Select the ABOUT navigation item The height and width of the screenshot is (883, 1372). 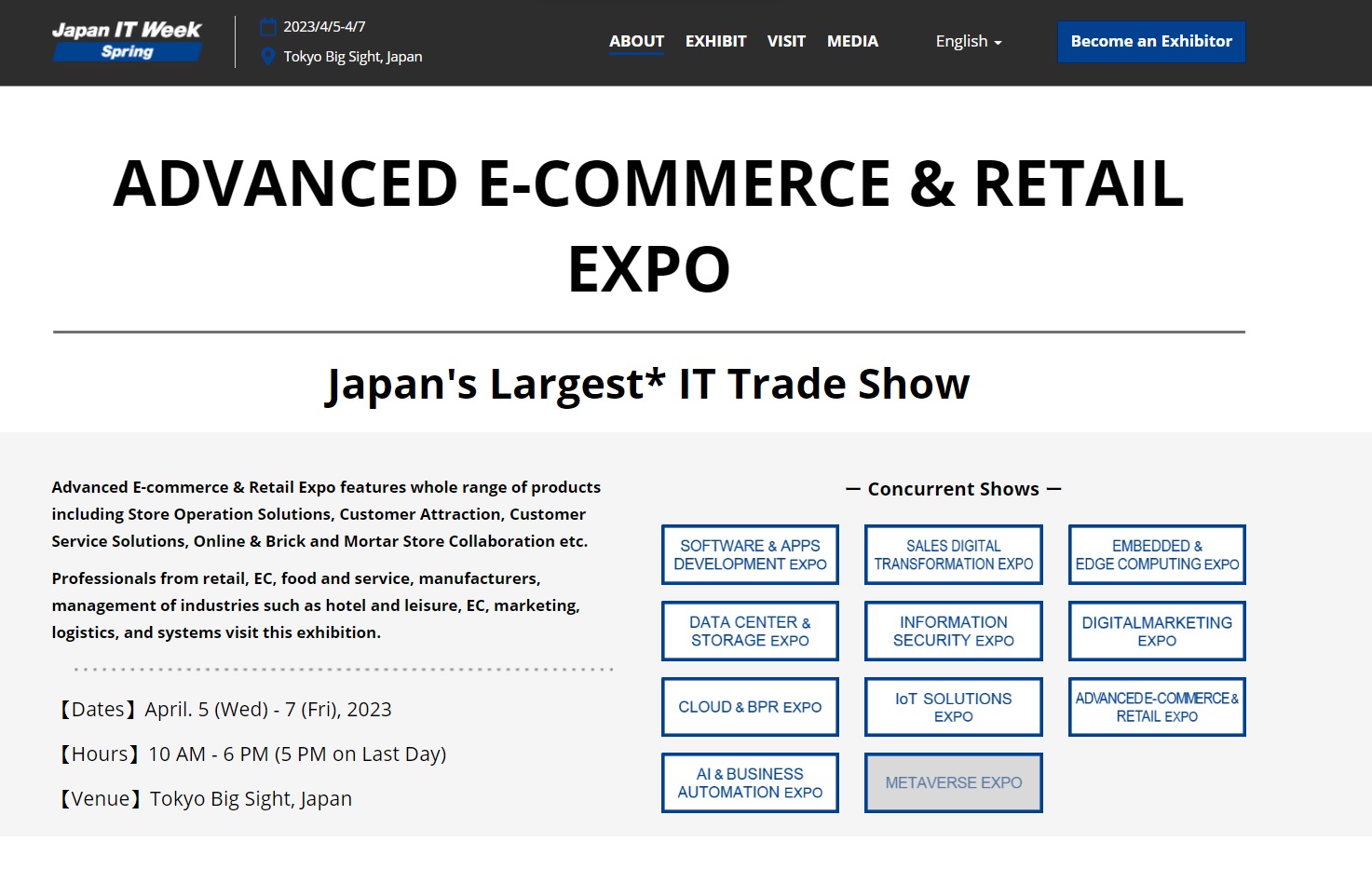click(x=636, y=41)
